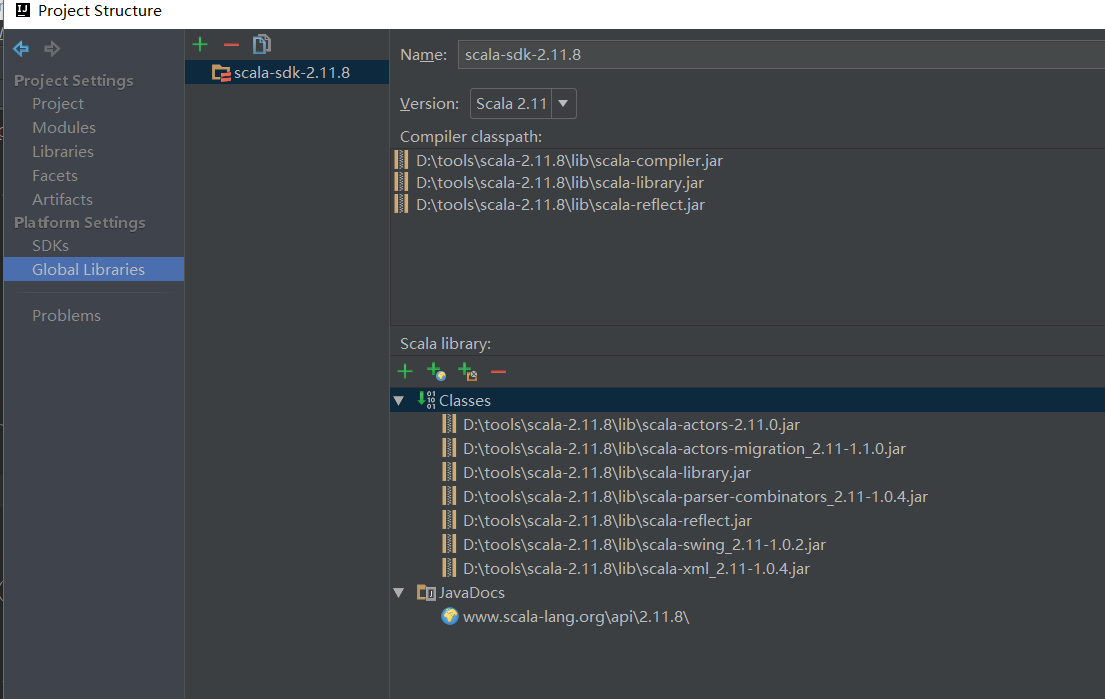Open the Problems section
The height and width of the screenshot is (699, 1105).
tap(66, 316)
